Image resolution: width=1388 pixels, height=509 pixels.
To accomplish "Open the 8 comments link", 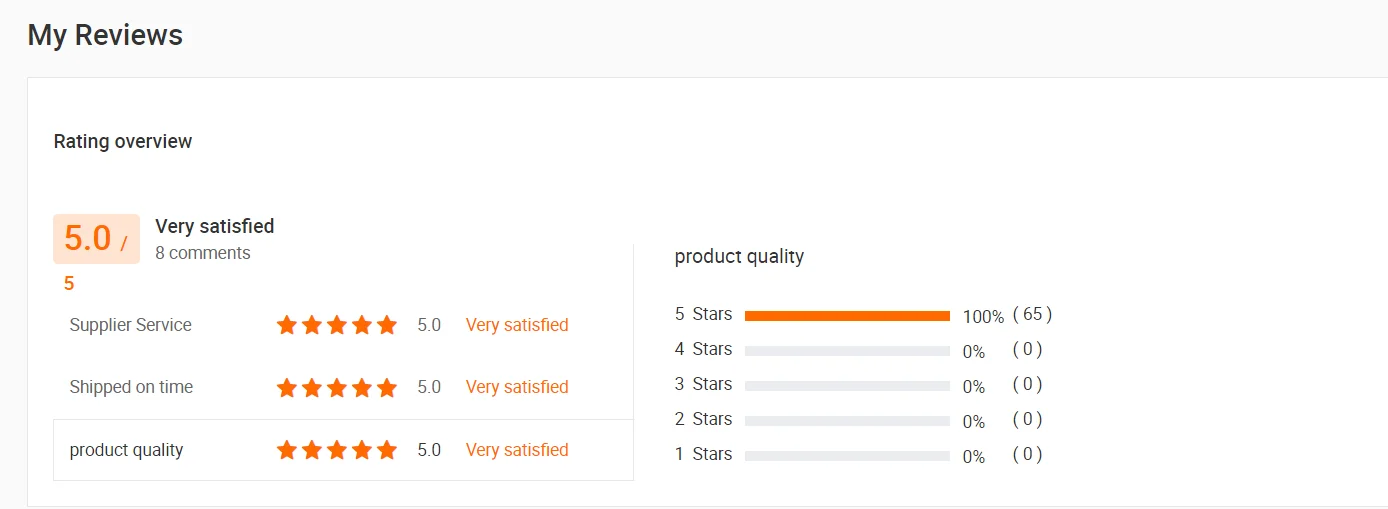I will click(x=202, y=253).
